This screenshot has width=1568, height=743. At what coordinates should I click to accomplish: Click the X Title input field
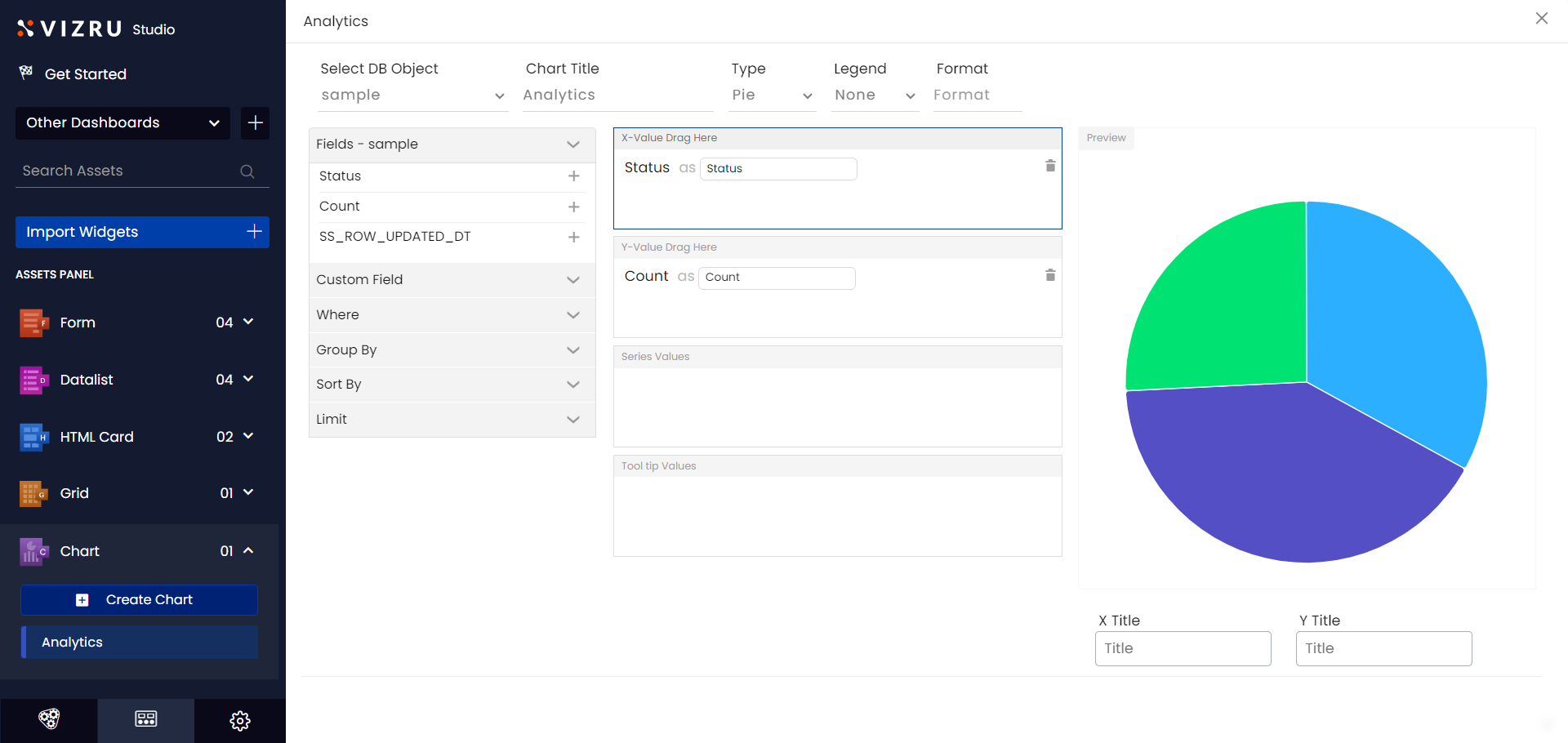pos(1183,648)
